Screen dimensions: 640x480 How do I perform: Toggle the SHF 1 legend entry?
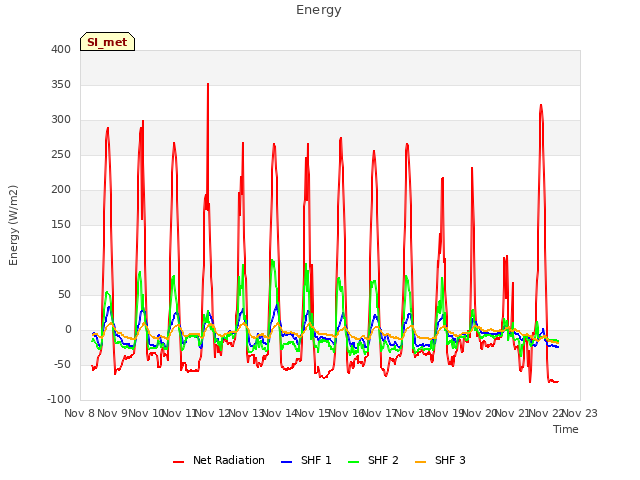point(307,460)
